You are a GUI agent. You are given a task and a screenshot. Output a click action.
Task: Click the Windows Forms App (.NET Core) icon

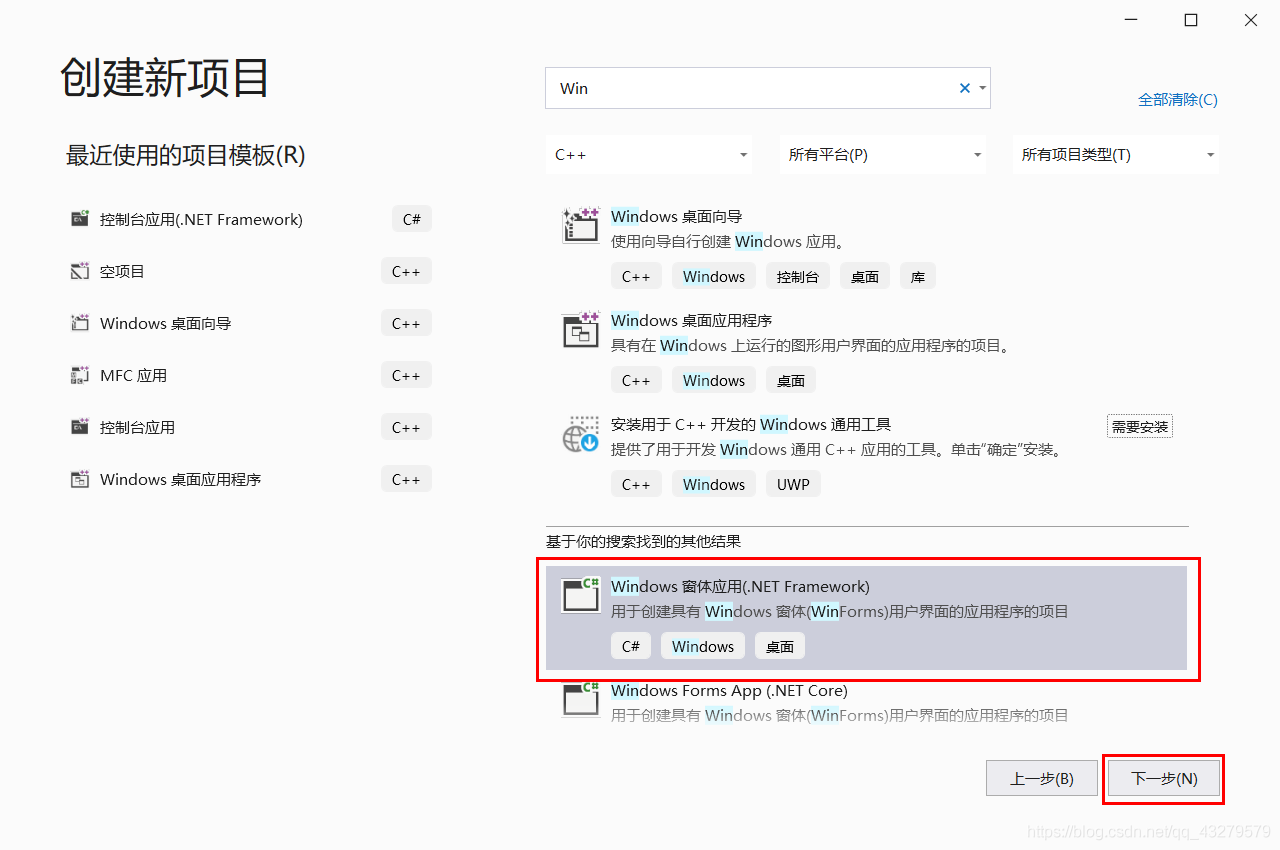tap(581, 699)
